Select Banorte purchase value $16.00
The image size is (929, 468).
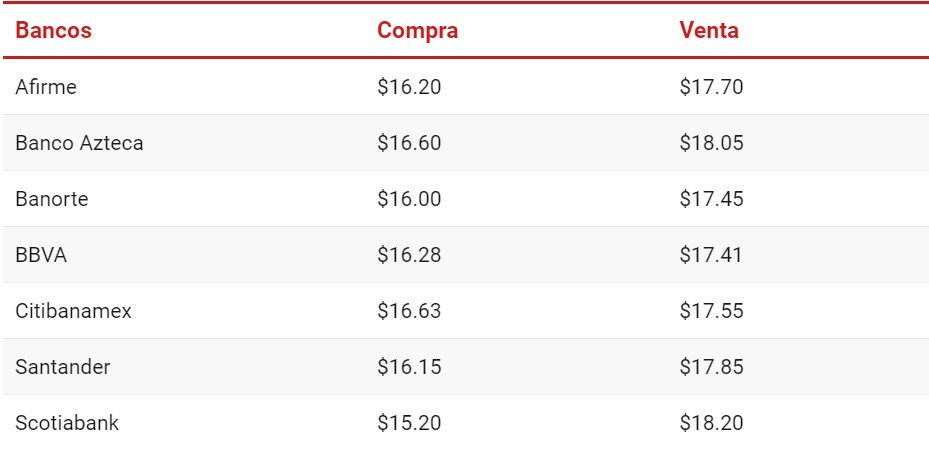click(x=409, y=199)
